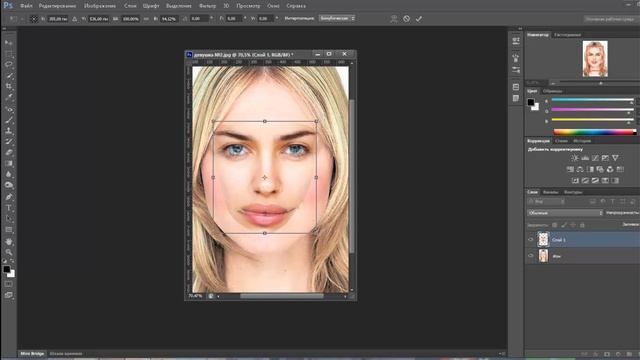The width and height of the screenshot is (640, 360).
Task: Change screen mode at toolbar bottom
Action: [9, 295]
